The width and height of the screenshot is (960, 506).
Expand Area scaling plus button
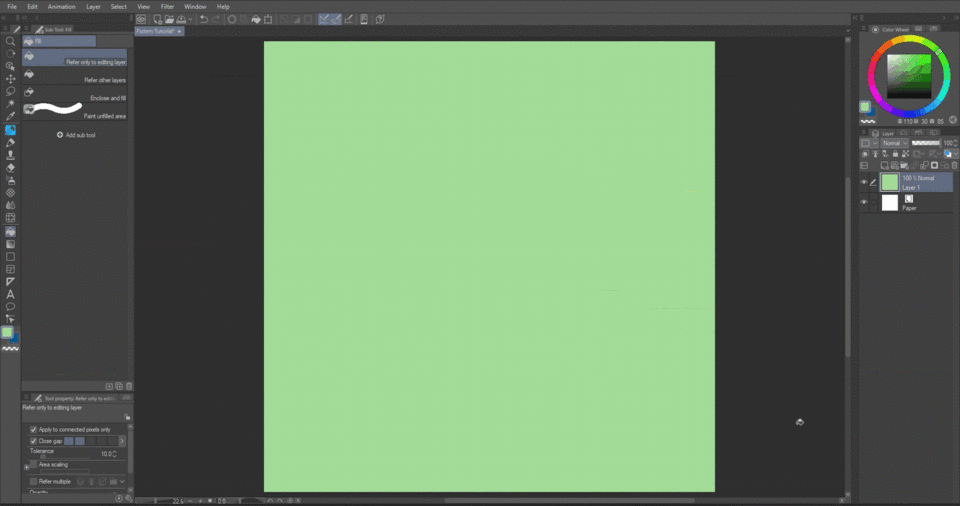(x=26, y=467)
